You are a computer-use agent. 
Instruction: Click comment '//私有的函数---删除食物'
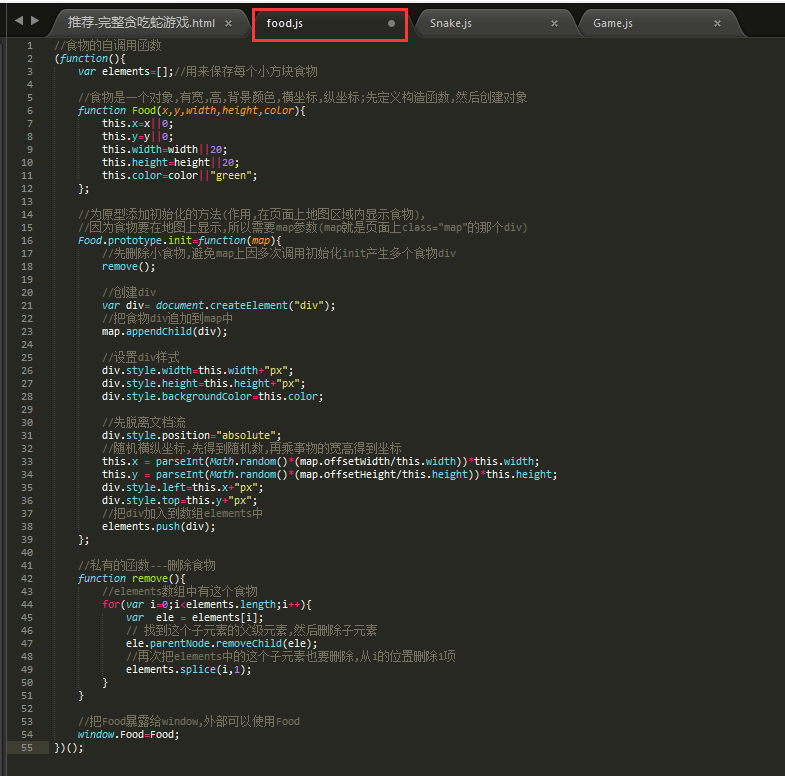tap(147, 565)
